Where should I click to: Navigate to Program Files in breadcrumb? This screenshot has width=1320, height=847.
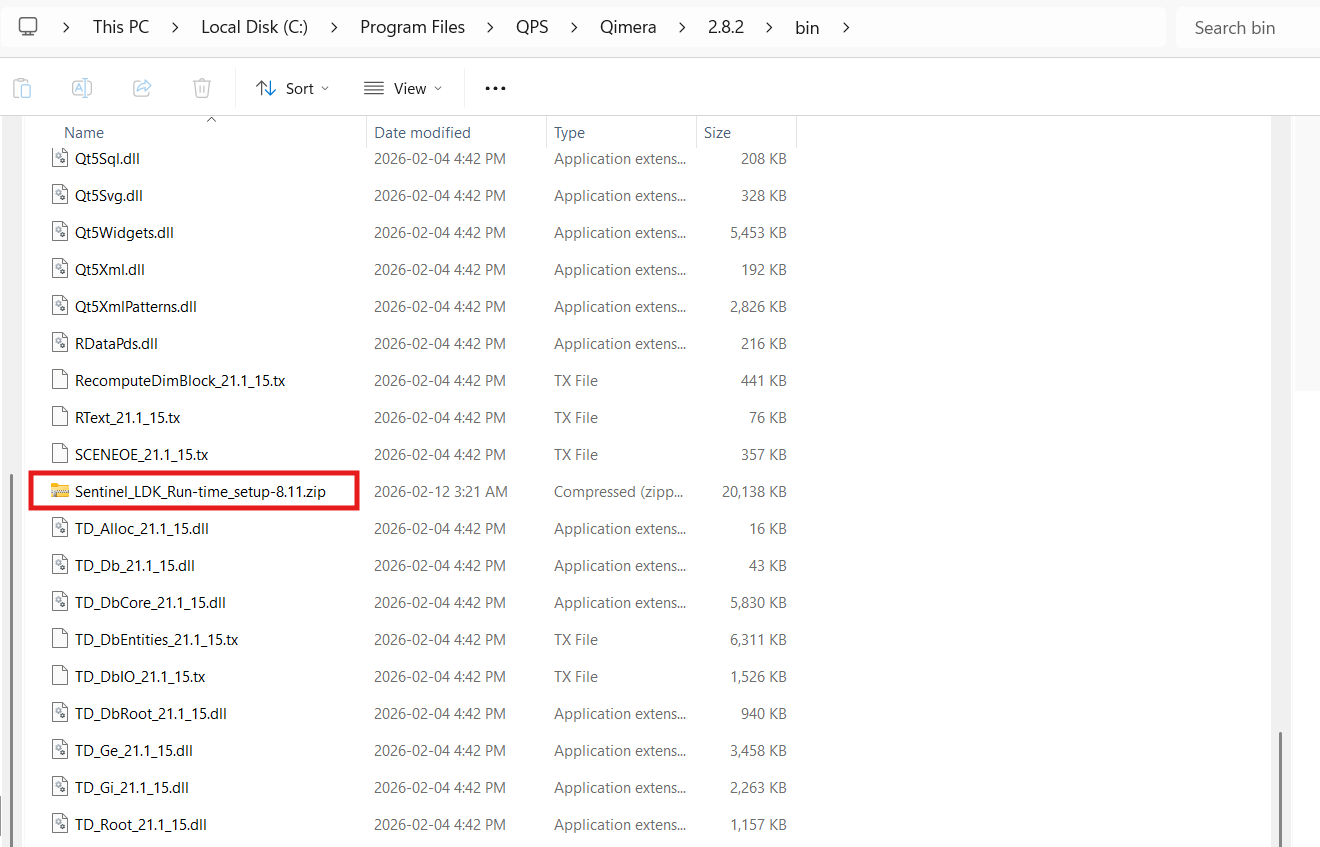click(x=412, y=28)
